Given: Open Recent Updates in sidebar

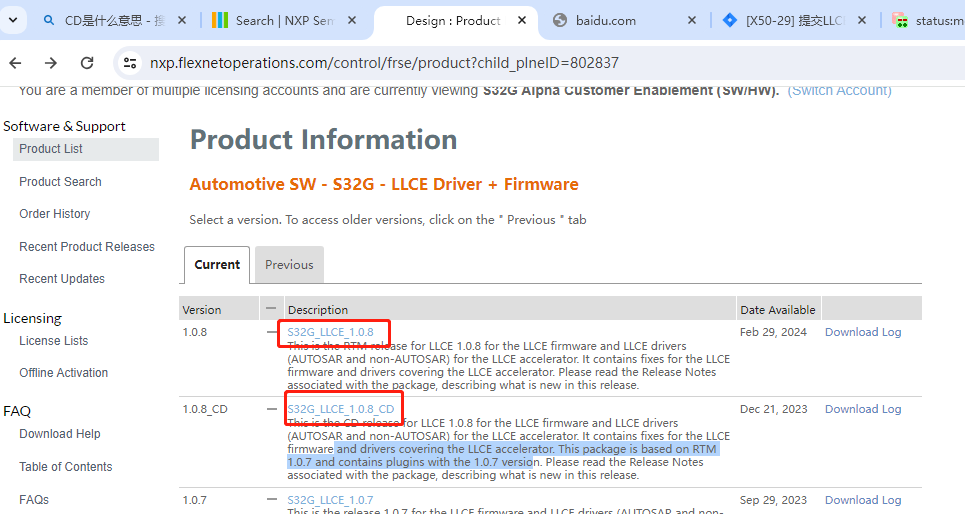Looking at the screenshot, I should click(x=62, y=279).
